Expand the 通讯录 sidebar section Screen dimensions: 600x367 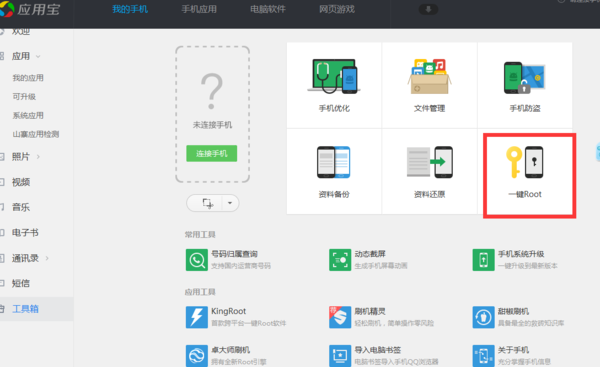tap(47, 258)
